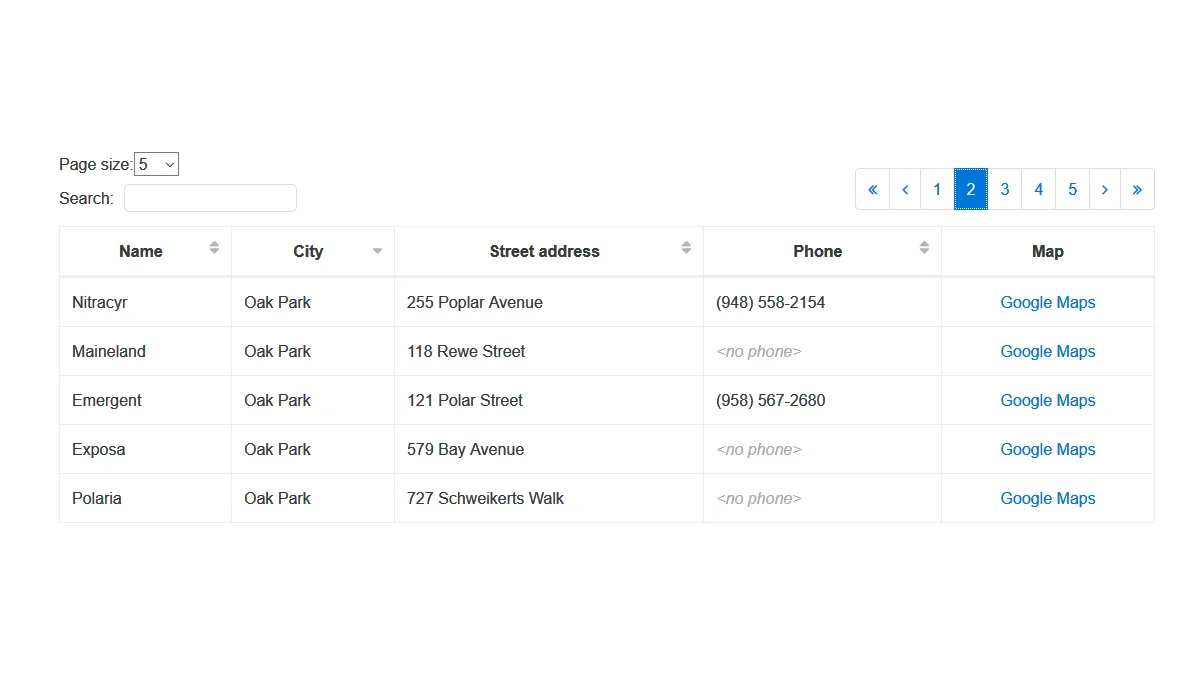Switch to page 3 in pagination
The height and width of the screenshot is (680, 1200).
[1004, 189]
